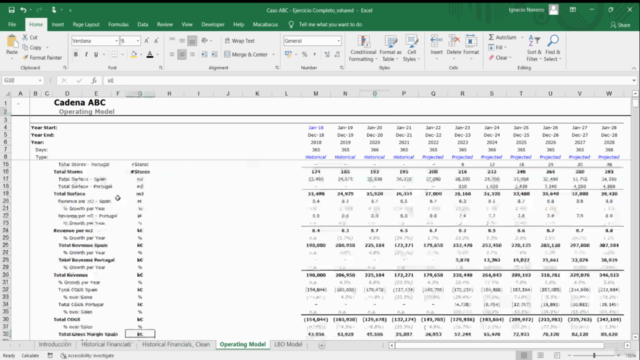
Task: Open Sort & Filter
Action: 534,48
